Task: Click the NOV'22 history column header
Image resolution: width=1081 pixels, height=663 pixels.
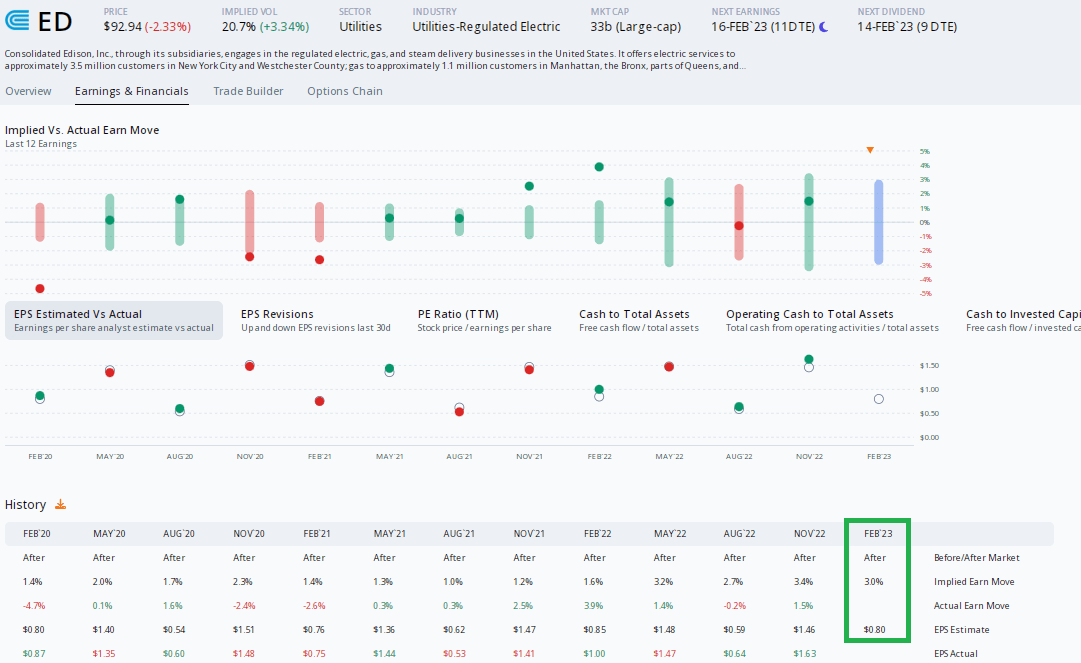Action: click(809, 533)
